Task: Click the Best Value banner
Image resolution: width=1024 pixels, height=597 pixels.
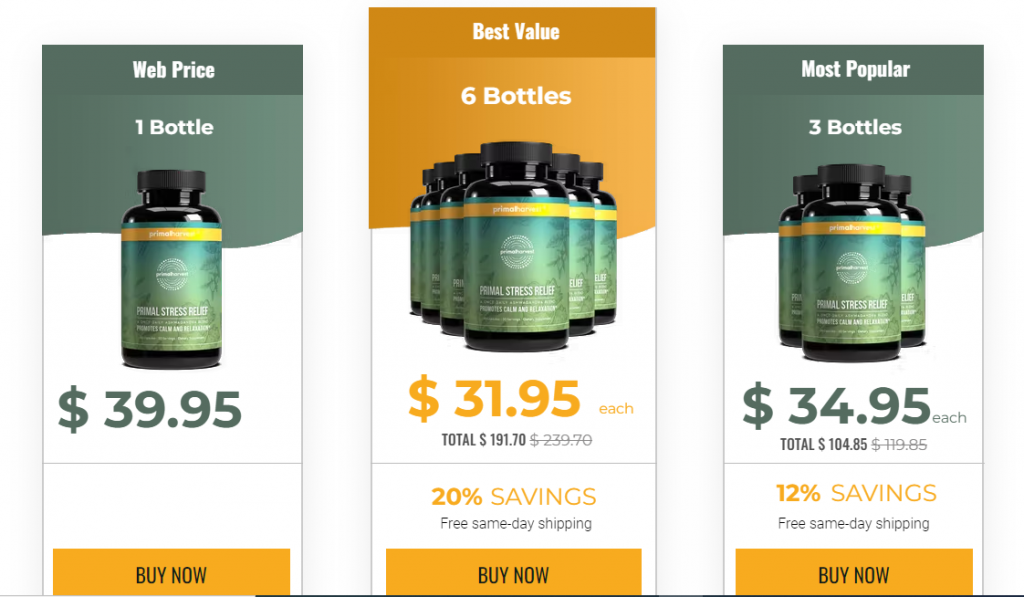Action: (513, 32)
